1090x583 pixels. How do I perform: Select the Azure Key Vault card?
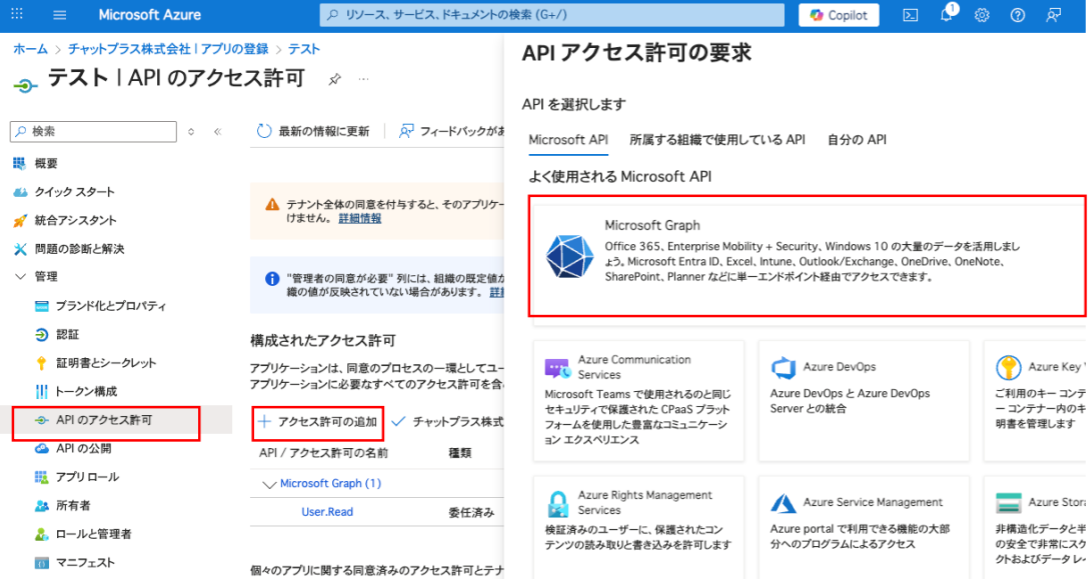pos(1036,400)
